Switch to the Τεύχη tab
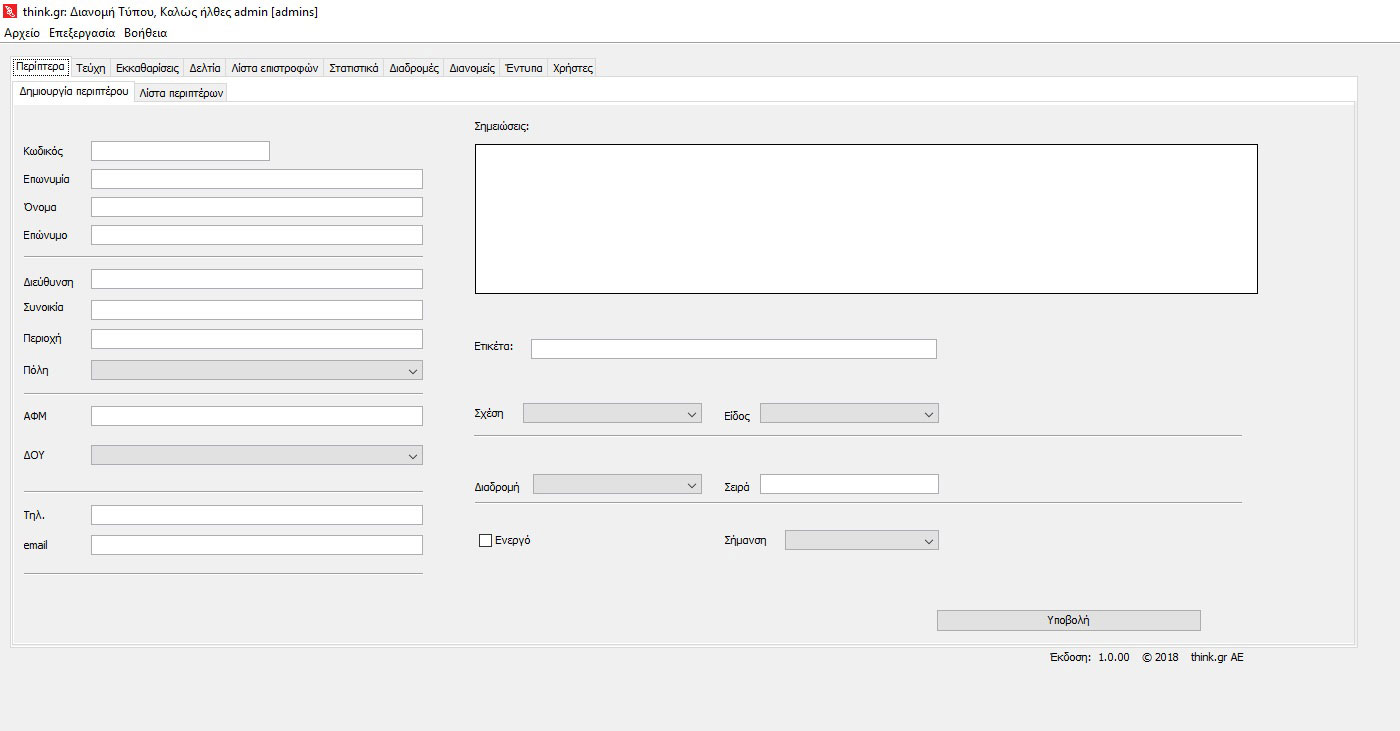The width and height of the screenshot is (1400, 731). (90, 68)
